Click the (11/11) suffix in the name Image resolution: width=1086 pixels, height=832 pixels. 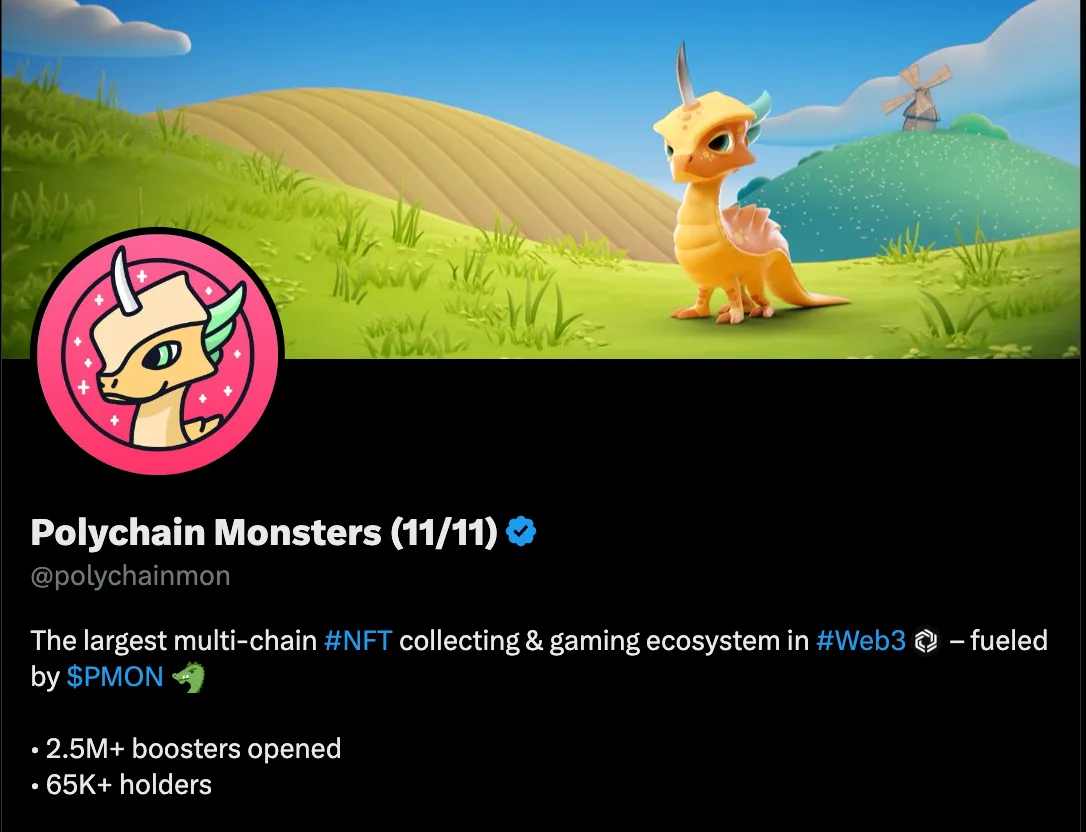[444, 532]
